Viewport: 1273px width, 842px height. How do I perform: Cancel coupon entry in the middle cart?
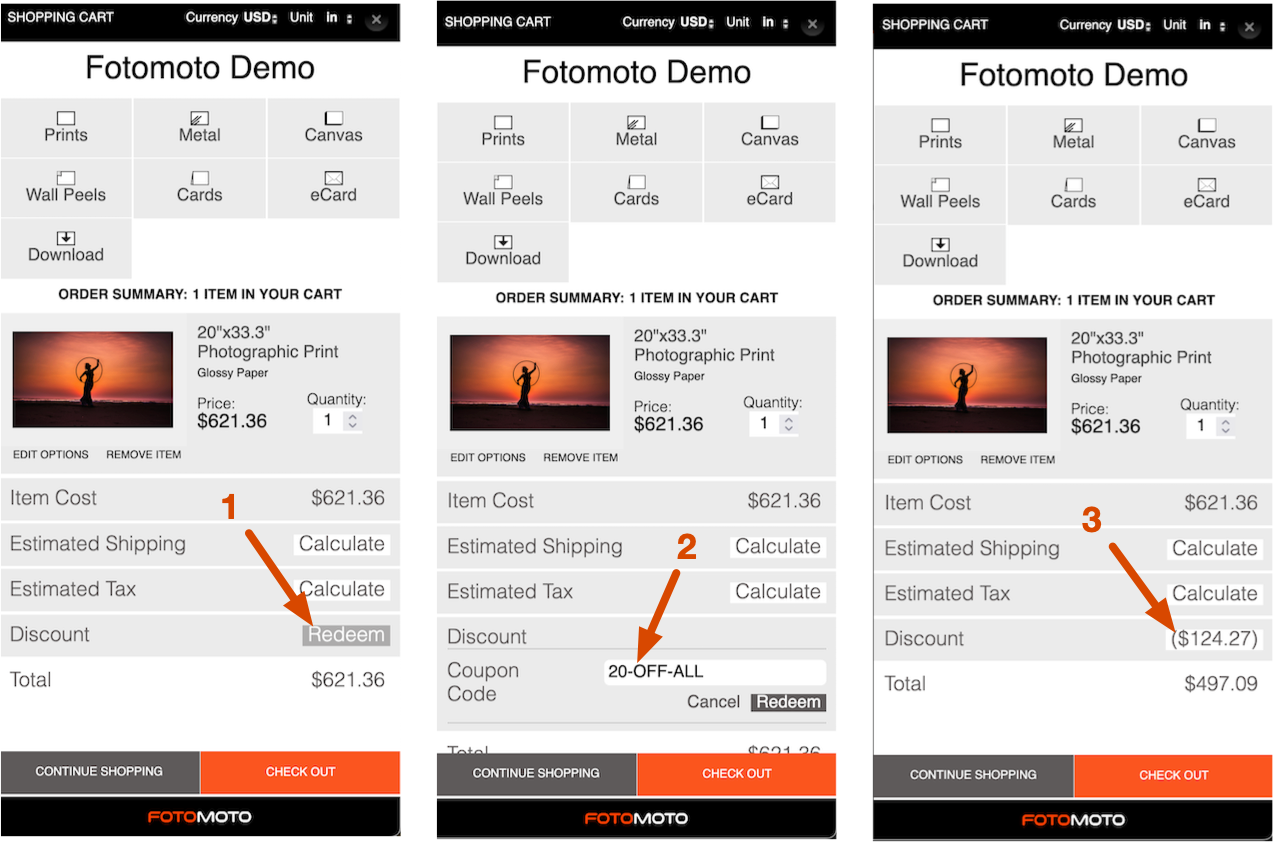(x=714, y=702)
